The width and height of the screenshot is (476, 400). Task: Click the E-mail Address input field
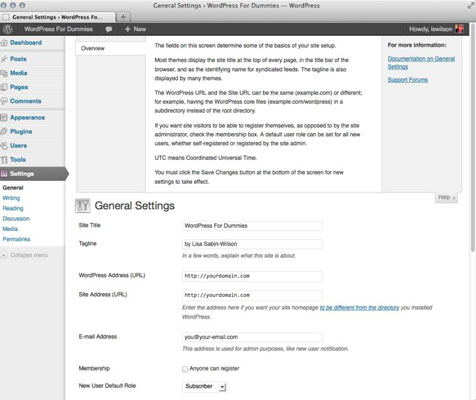click(x=252, y=337)
